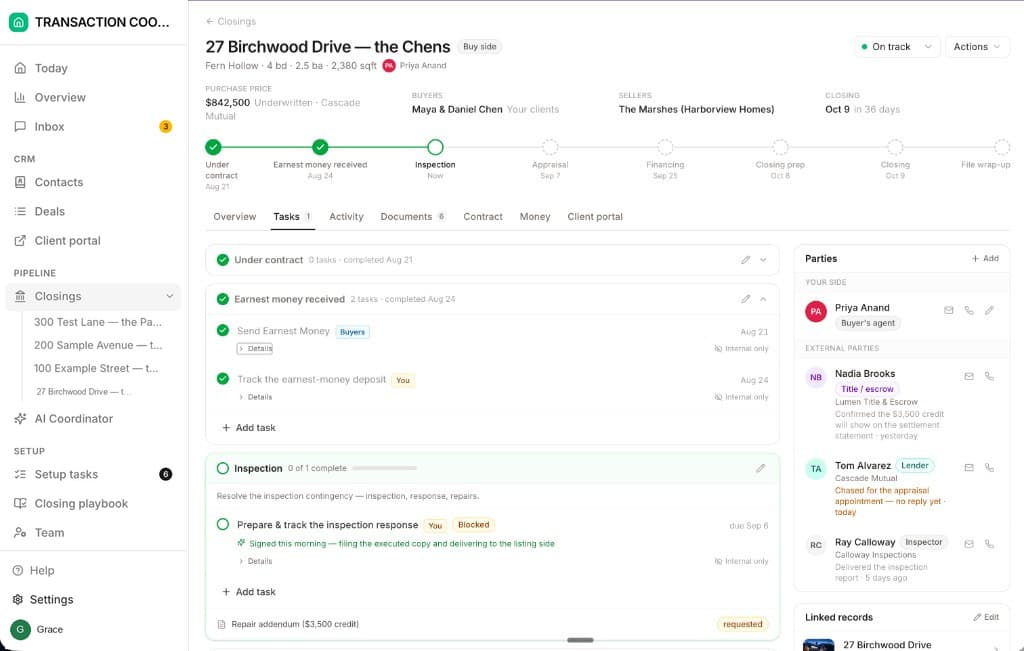Screen dimensions: 1024x651
Task: Open the Contacts icon in CRM
Action: pos(20,182)
